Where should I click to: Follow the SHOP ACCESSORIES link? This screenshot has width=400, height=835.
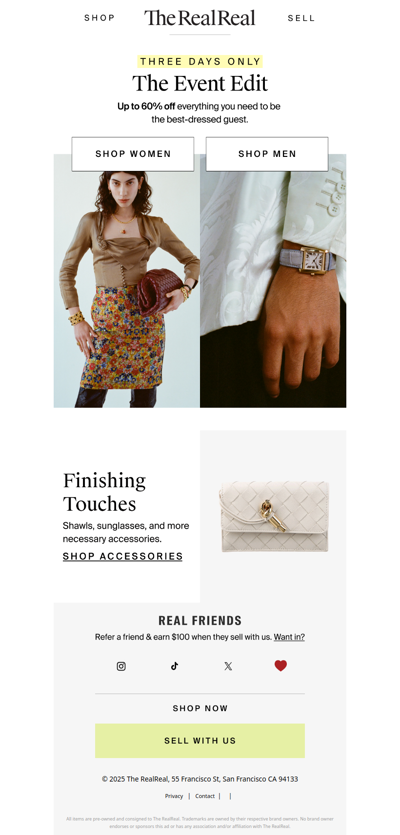pyautogui.click(x=123, y=556)
